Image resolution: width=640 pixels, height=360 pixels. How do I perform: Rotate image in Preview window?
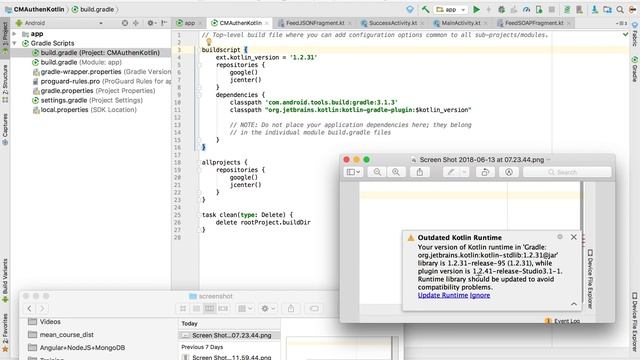tap(485, 172)
